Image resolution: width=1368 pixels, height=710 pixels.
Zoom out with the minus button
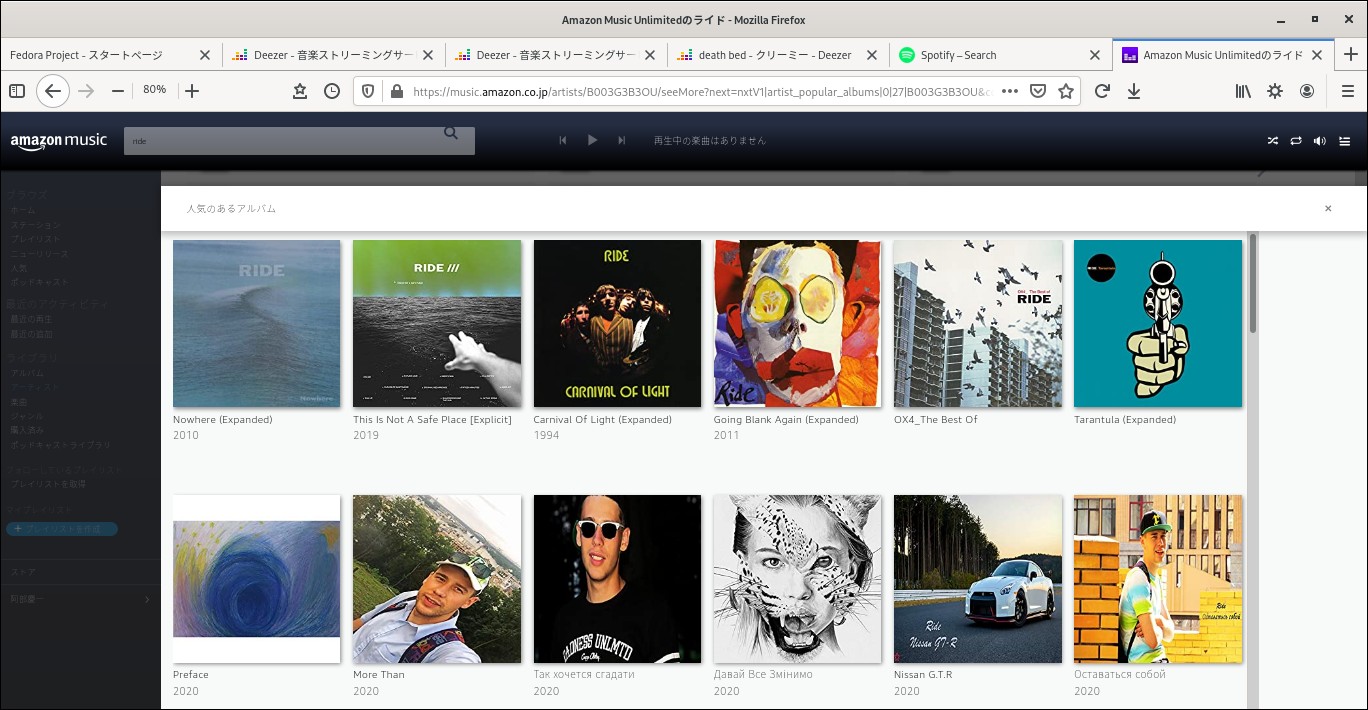(x=117, y=91)
